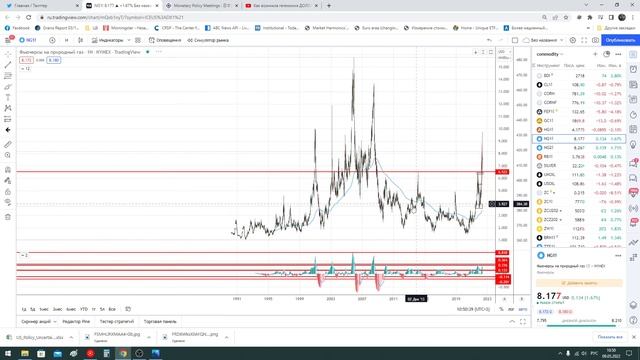Select CL1! row in the watchlist
Image resolution: width=640 pixels, height=360 pixels.
click(579, 84)
